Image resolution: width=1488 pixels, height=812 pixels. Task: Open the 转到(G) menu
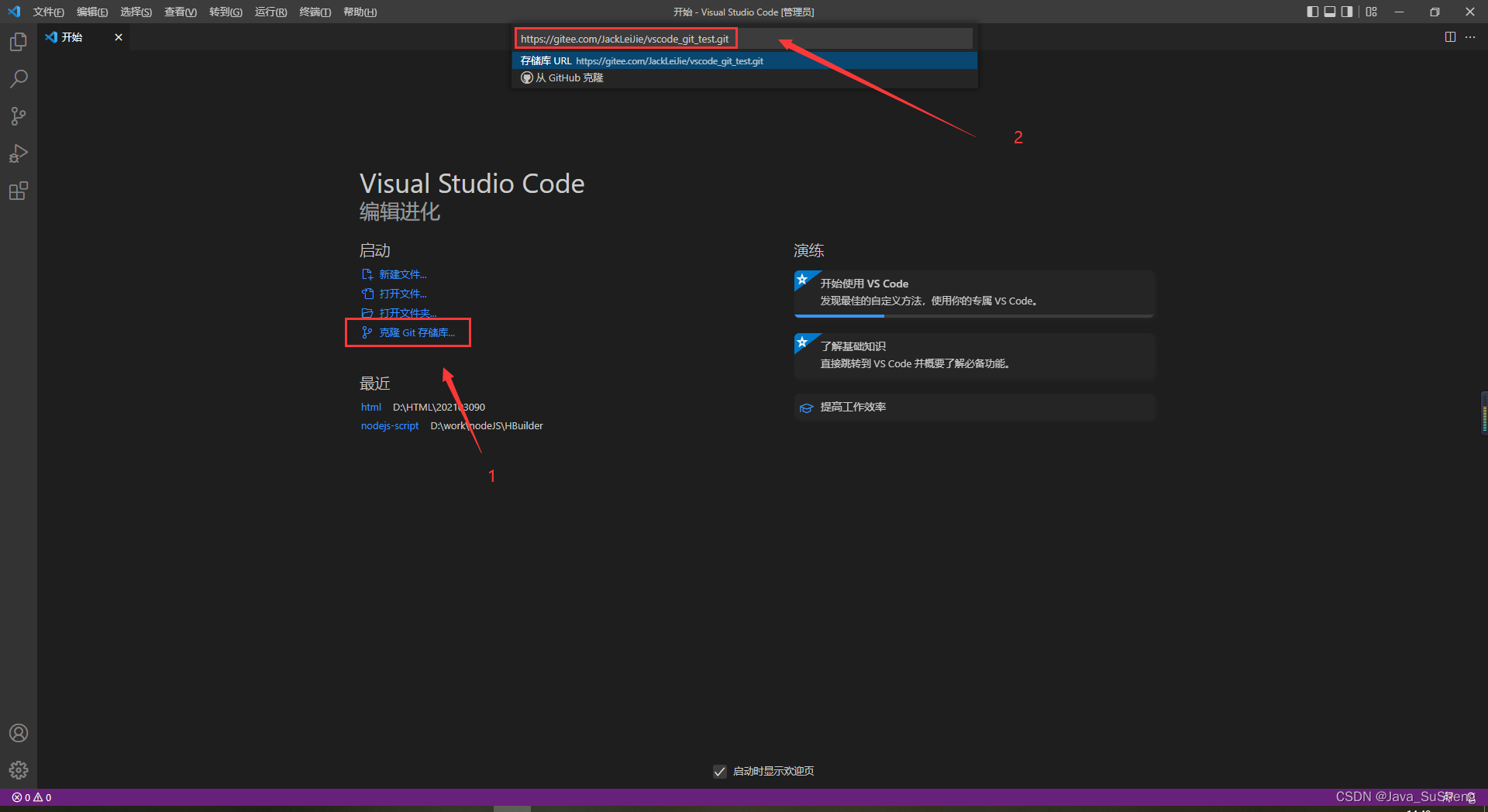(226, 12)
